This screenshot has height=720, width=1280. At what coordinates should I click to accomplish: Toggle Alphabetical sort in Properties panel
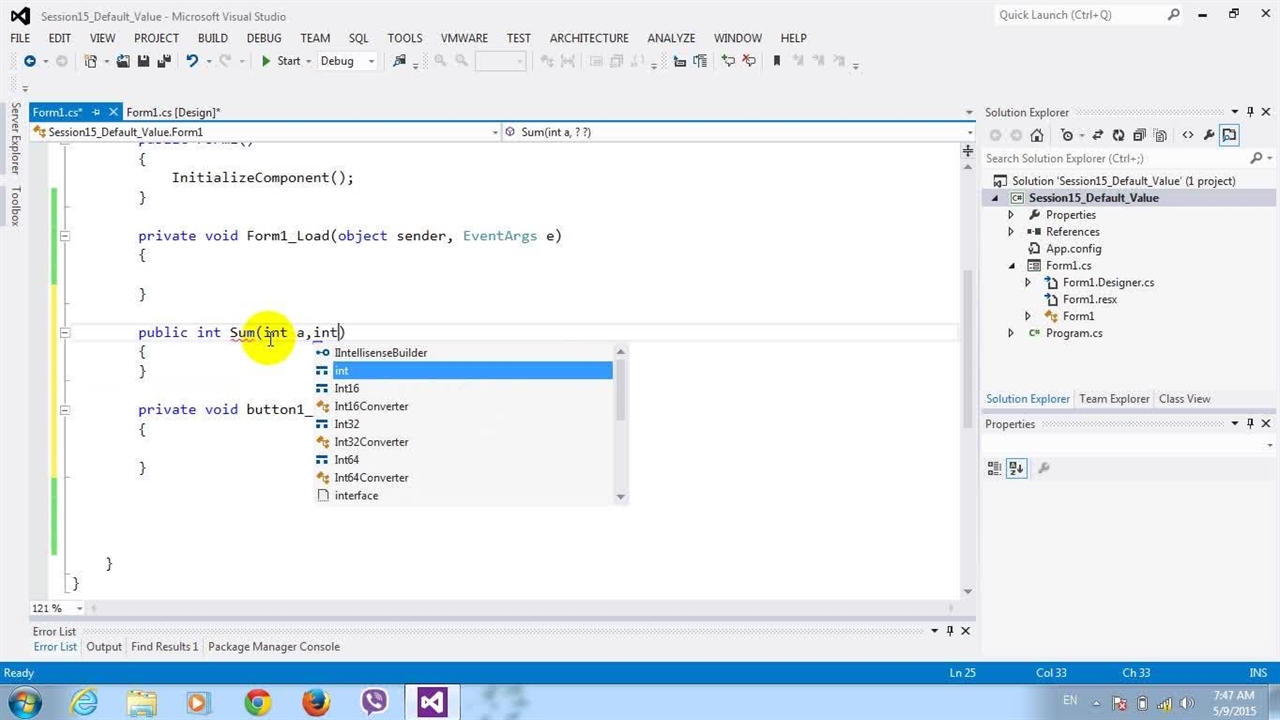[x=1016, y=467]
